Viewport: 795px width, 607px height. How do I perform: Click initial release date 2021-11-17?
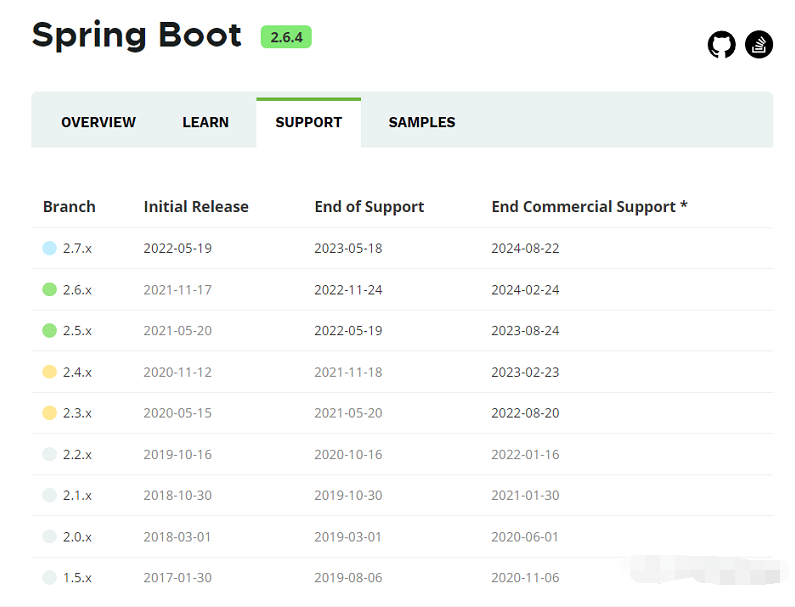point(177,290)
